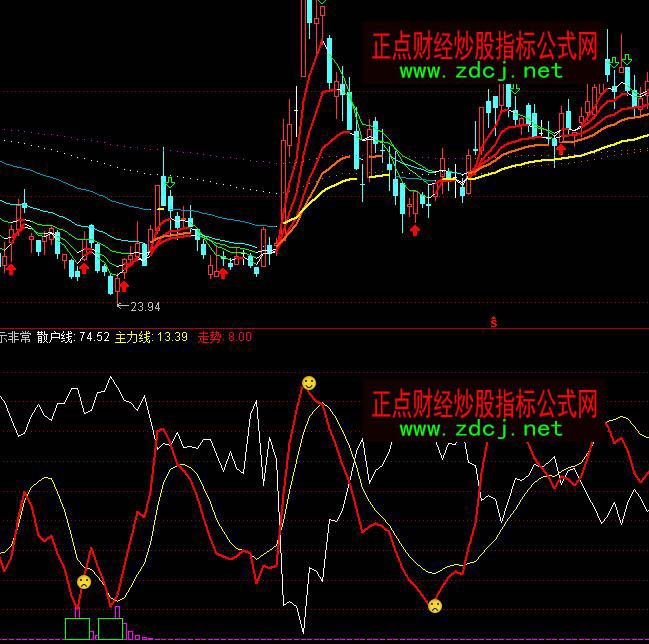Click the first green box signal at the bottom
This screenshot has height=644, width=649.
coord(77,628)
